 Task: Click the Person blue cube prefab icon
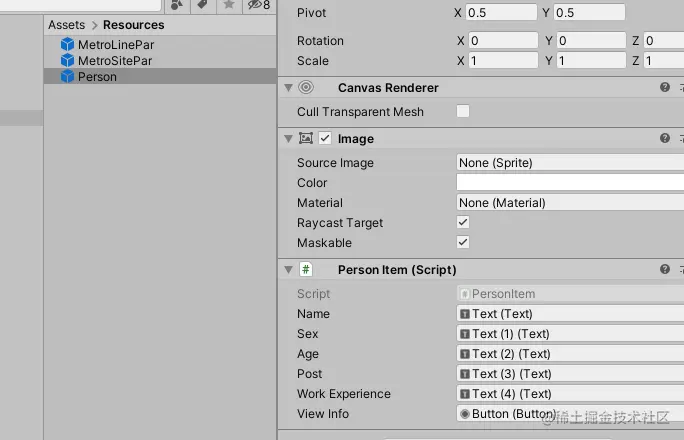point(67,76)
